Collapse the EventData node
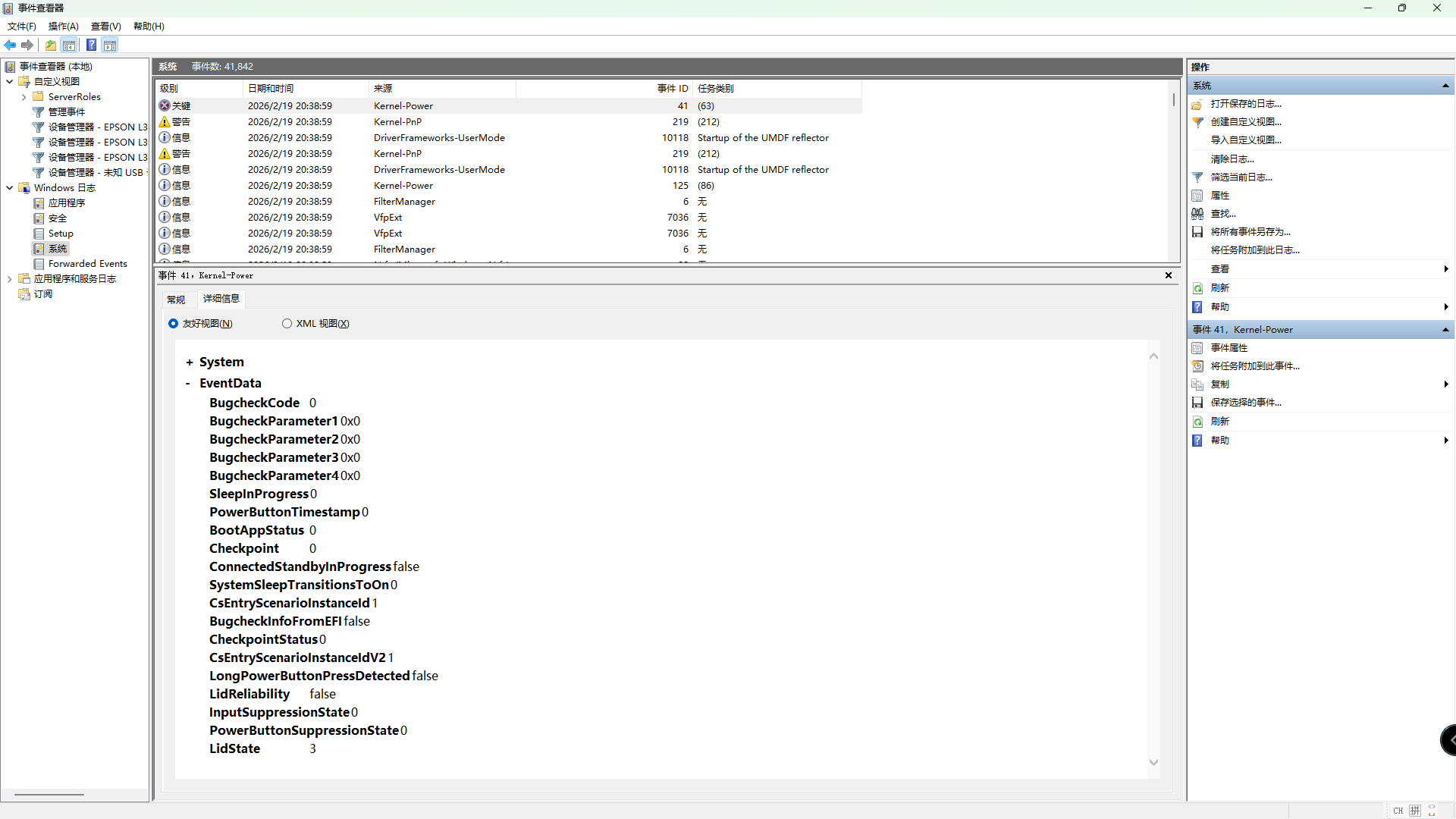Screen dimensions: 1456x819 coord(188,384)
